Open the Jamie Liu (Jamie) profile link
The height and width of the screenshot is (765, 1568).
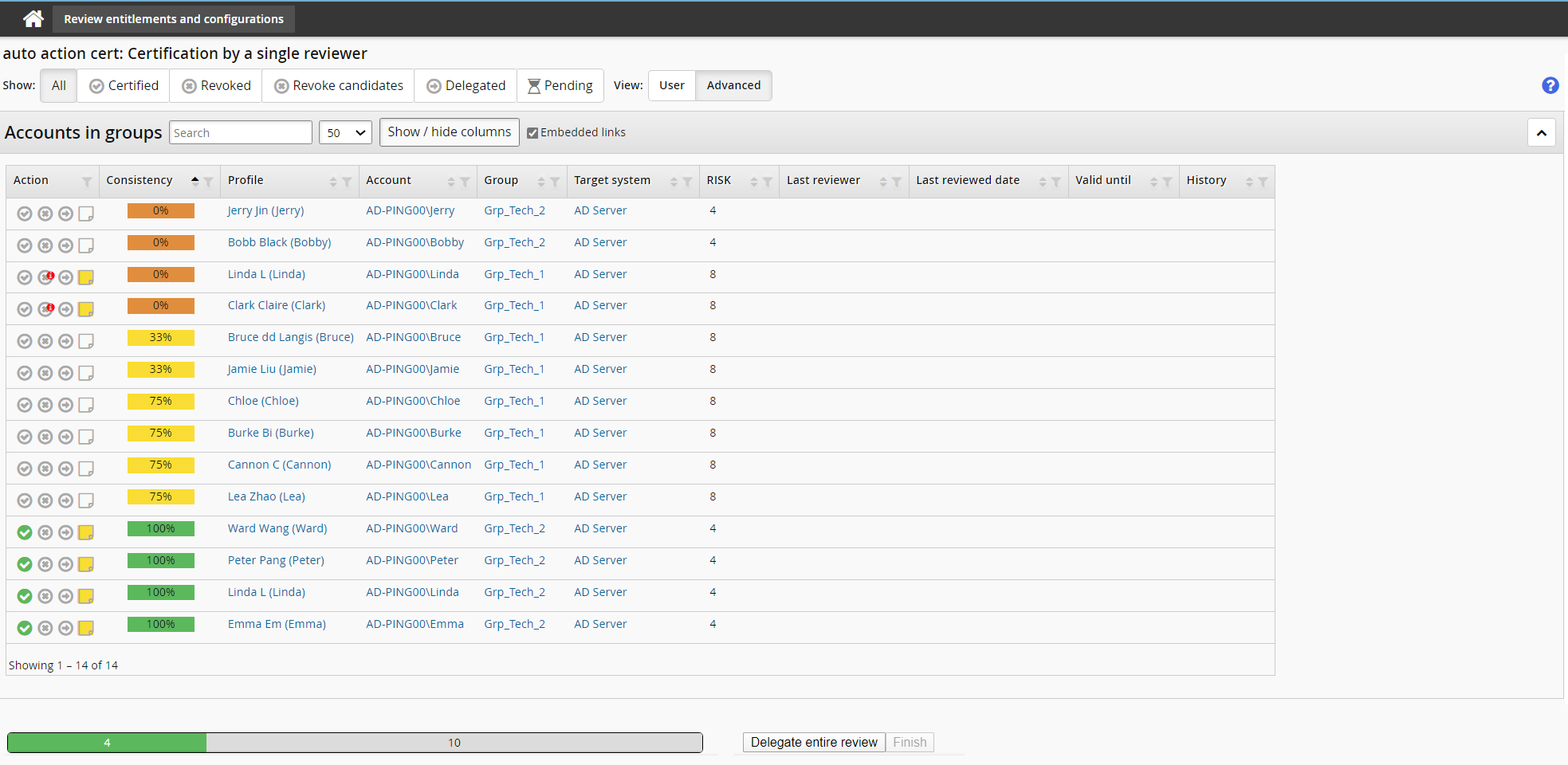pyautogui.click(x=272, y=369)
